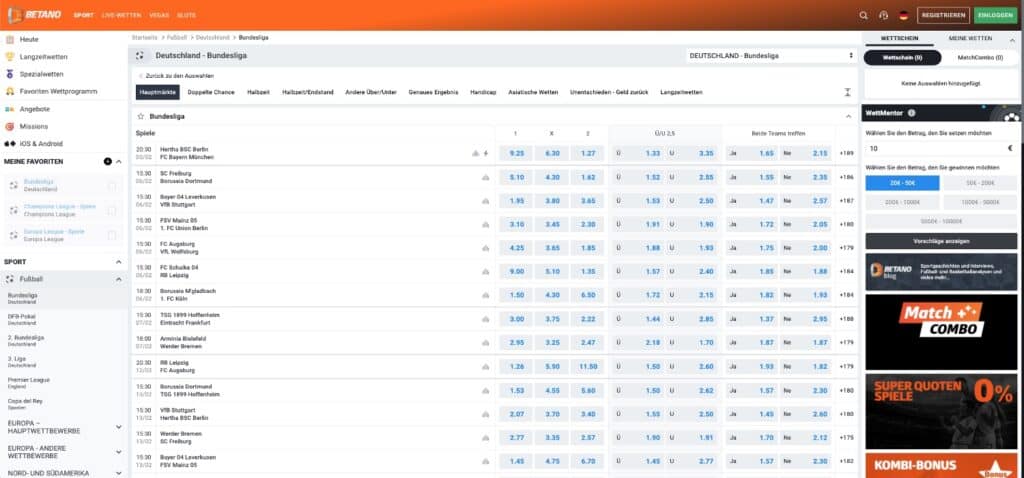Click the green EINLOGGEN button
Viewport: 1024px width, 478px height.
coord(996,15)
